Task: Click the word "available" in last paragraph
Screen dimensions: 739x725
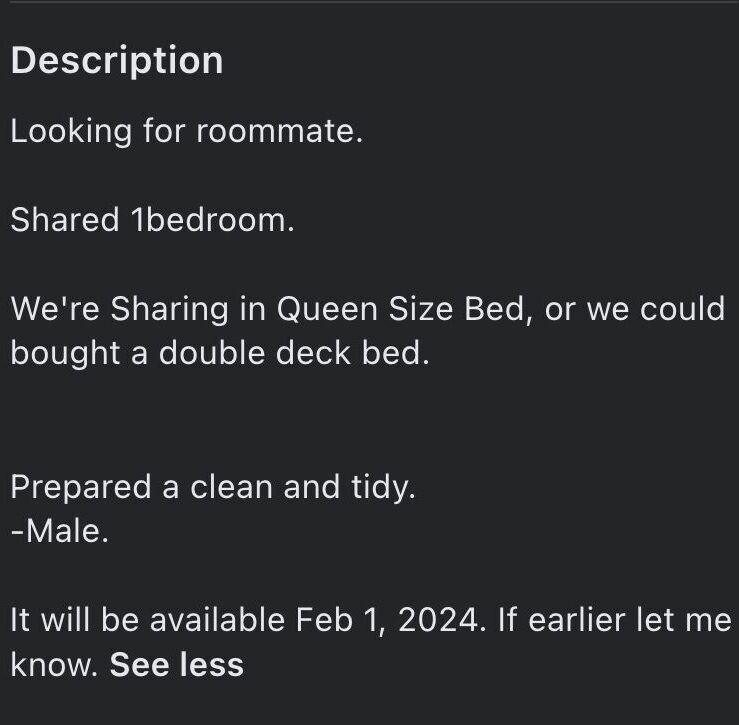Action: tap(217, 620)
